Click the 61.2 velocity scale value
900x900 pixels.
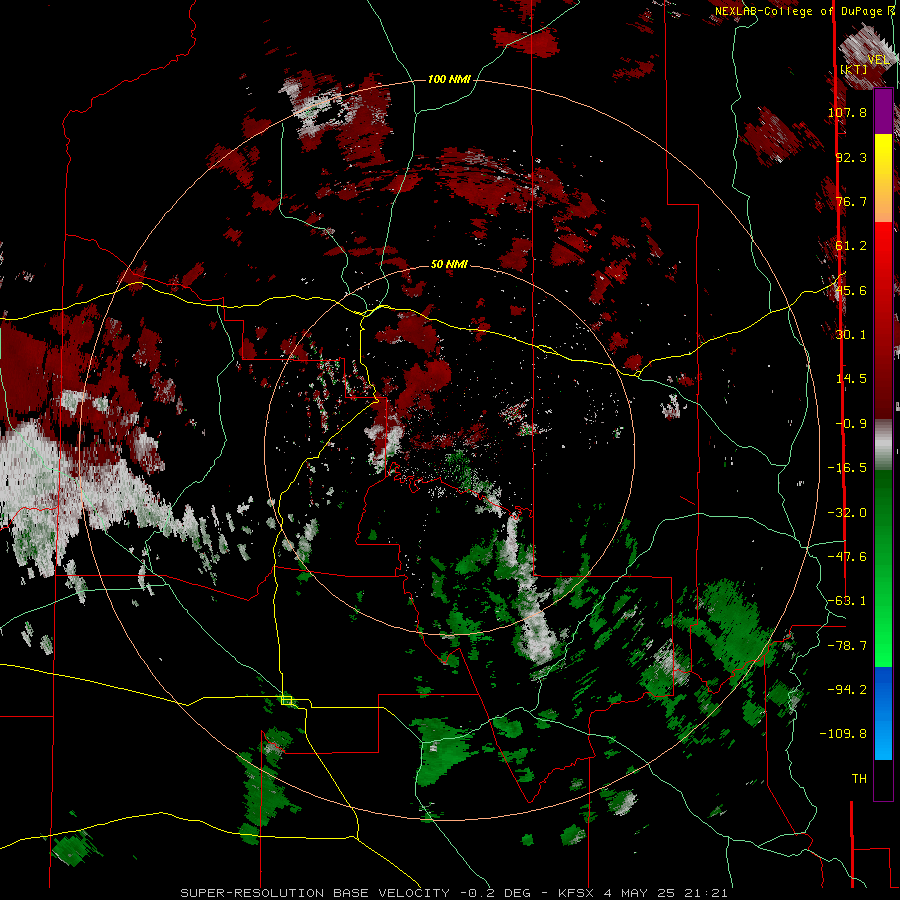click(x=851, y=246)
